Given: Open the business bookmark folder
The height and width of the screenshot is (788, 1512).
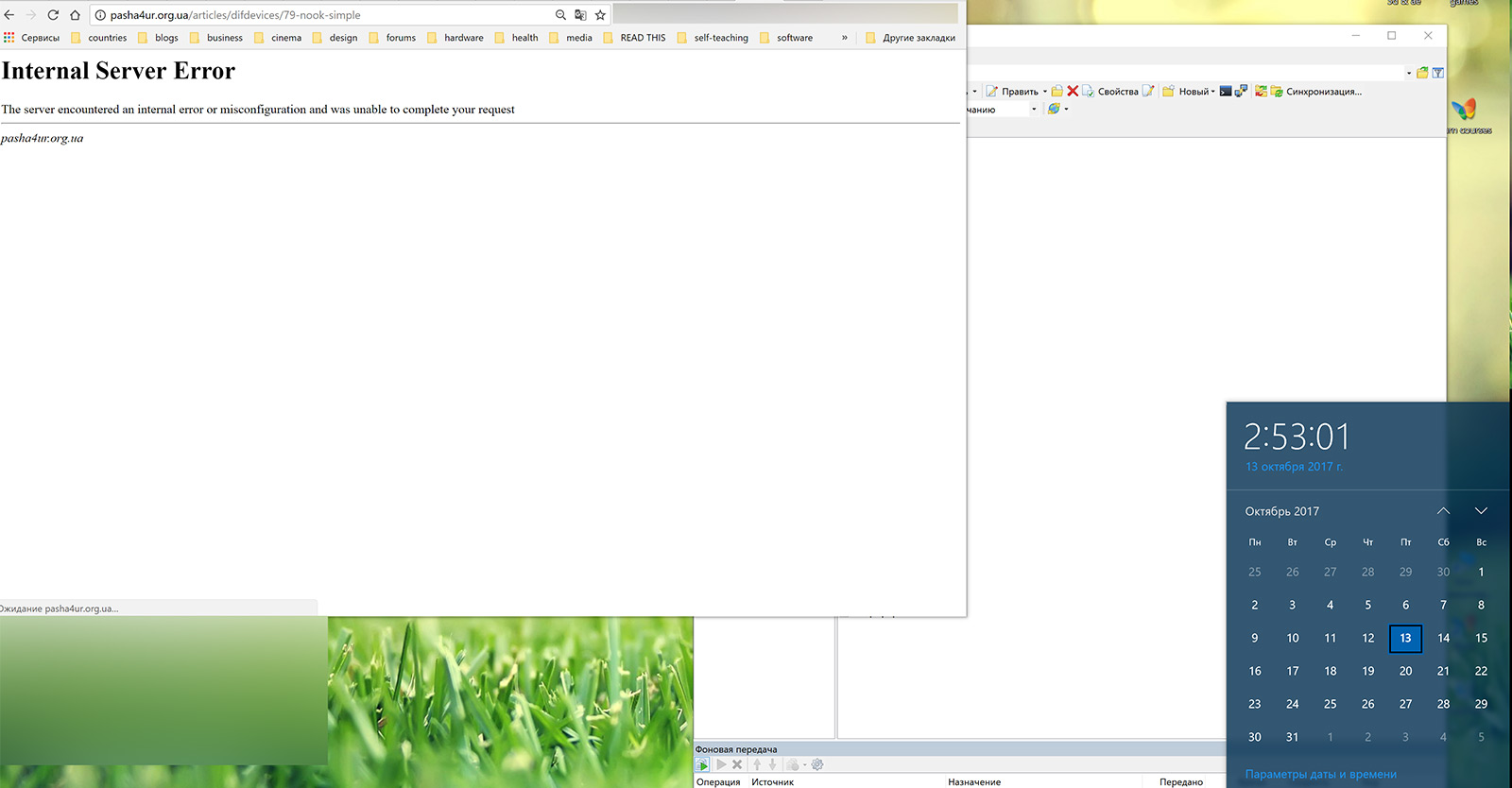Looking at the screenshot, I should point(216,38).
